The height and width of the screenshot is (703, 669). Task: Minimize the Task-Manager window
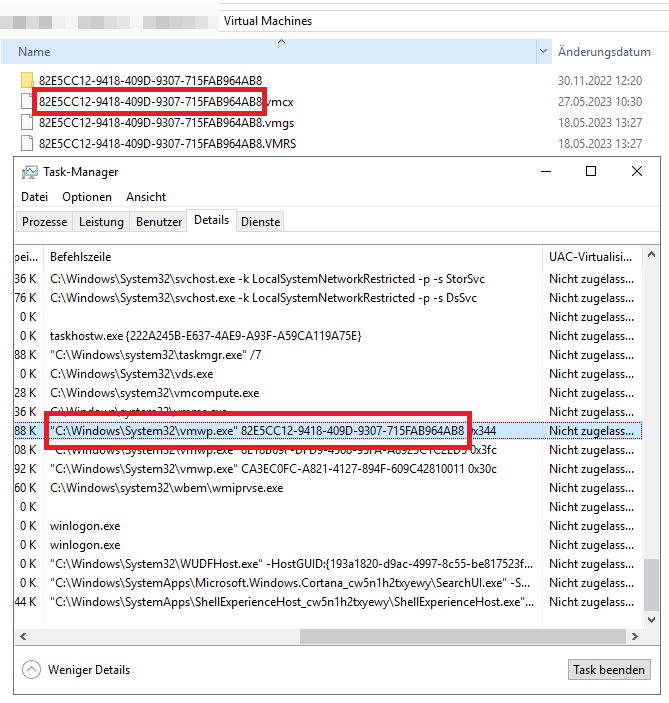click(545, 172)
